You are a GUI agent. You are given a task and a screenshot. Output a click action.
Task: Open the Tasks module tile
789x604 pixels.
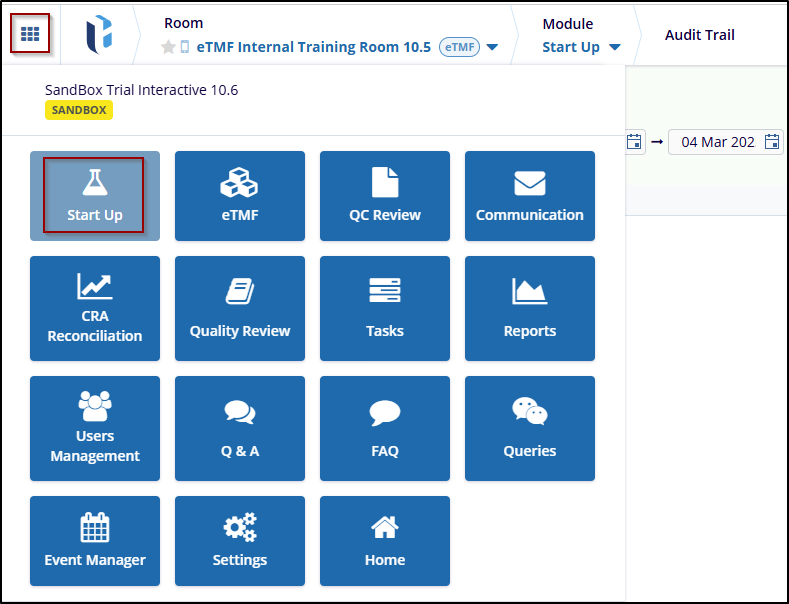coord(384,308)
